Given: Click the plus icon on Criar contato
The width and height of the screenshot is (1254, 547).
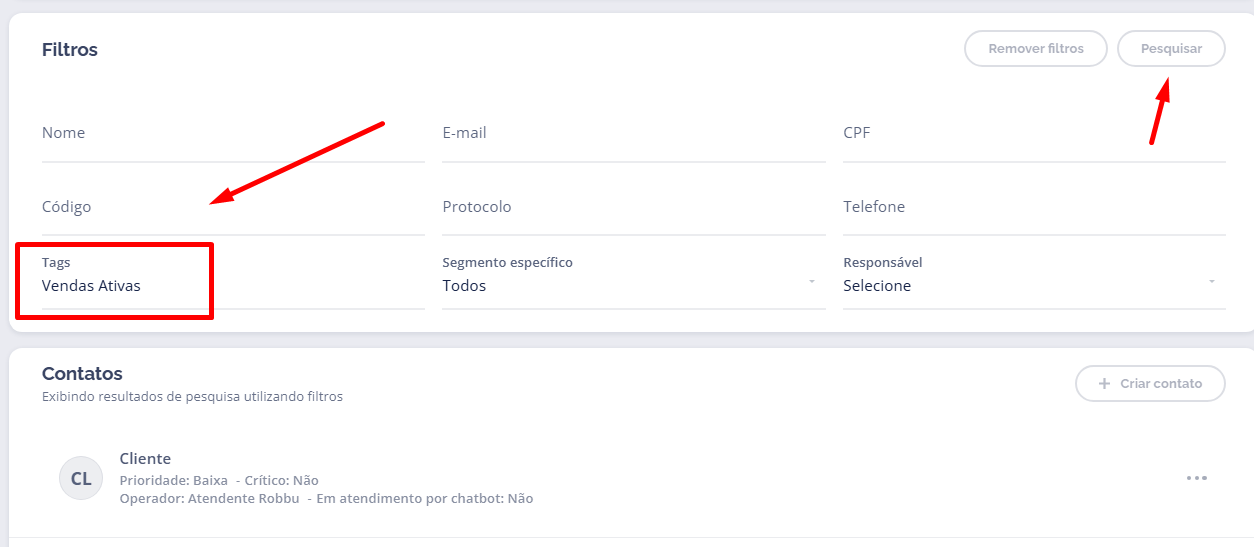Looking at the screenshot, I should point(1104,384).
